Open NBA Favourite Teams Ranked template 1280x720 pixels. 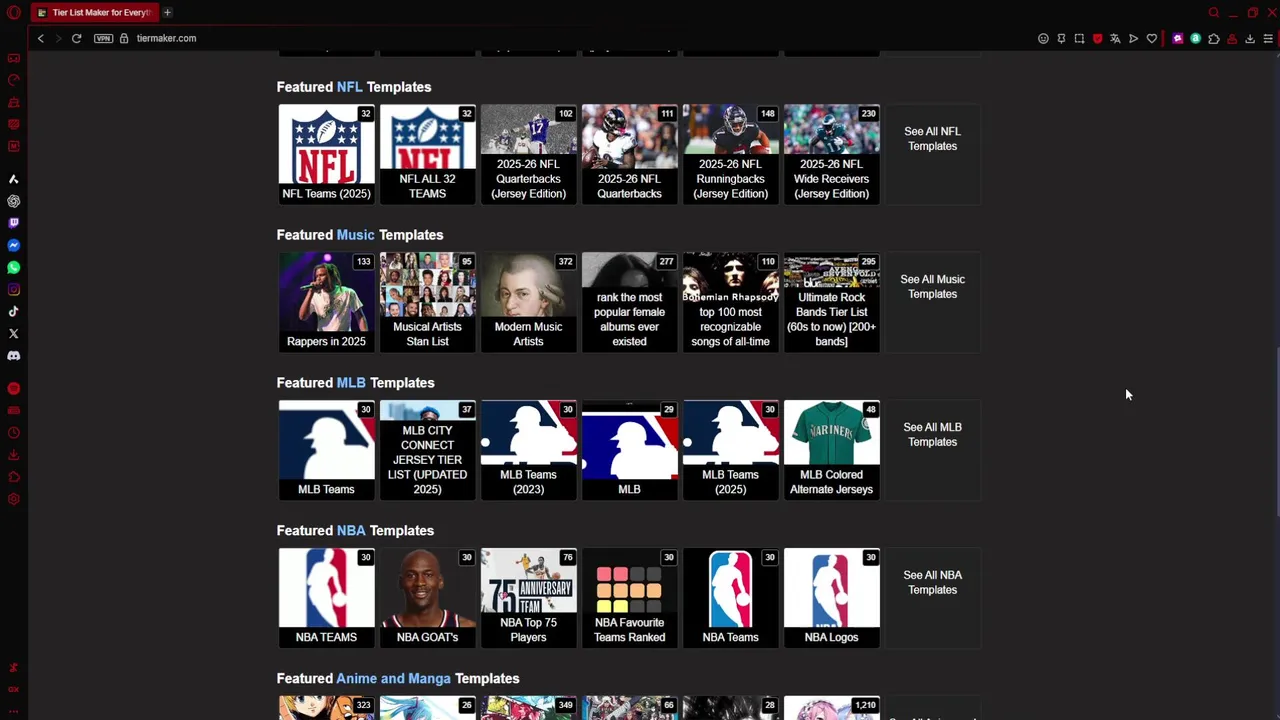point(629,598)
